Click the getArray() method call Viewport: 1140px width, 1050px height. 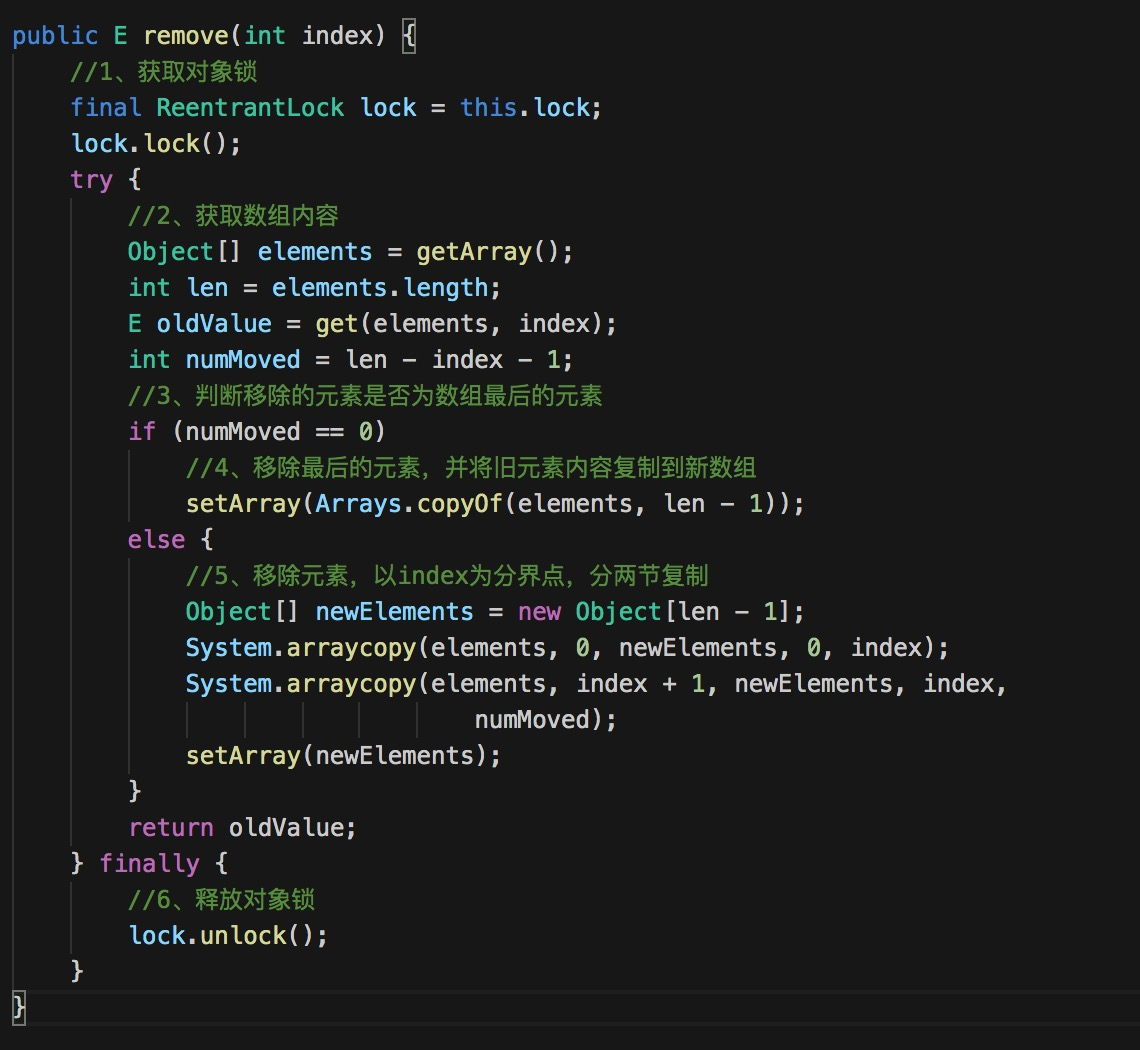(x=474, y=252)
